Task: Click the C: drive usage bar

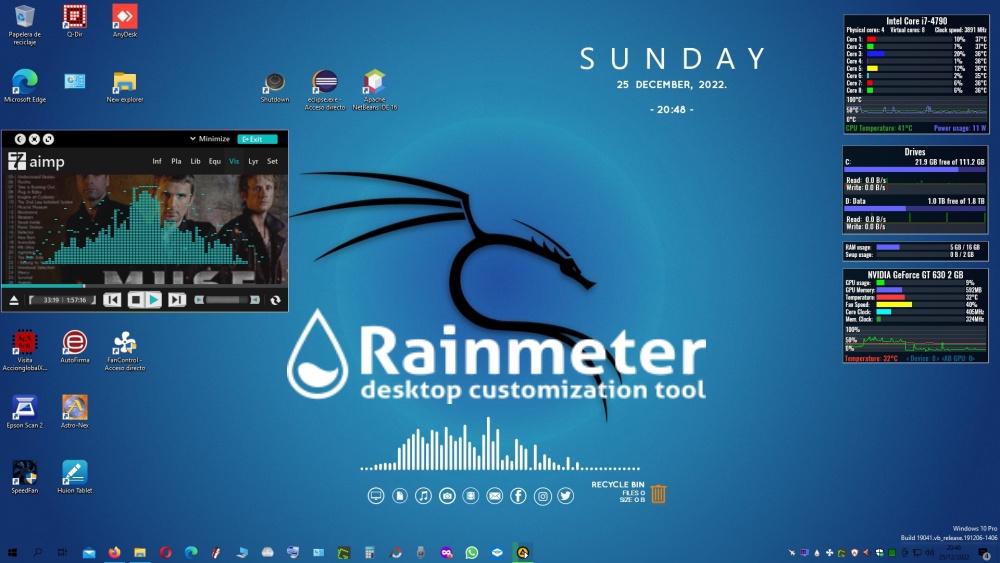Action: pos(915,170)
